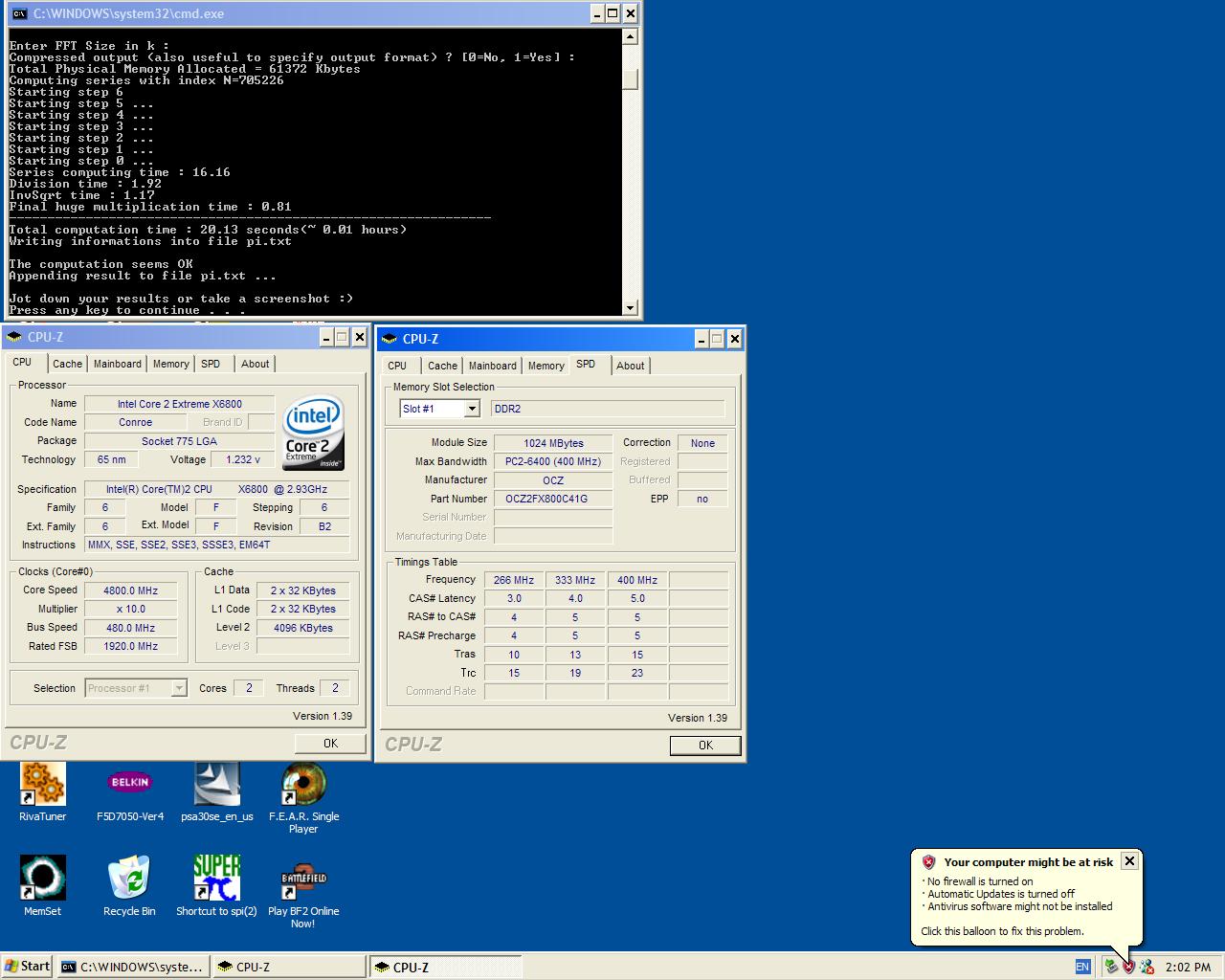Image resolution: width=1225 pixels, height=980 pixels.
Task: Click the Instructions MMX, SSE field
Action: click(217, 545)
